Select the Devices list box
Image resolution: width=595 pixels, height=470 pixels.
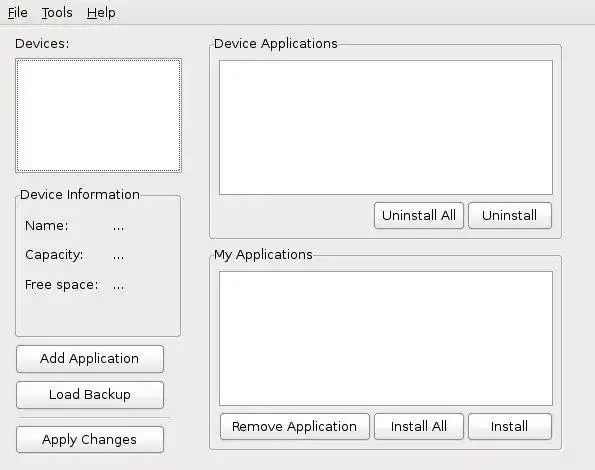[x=98, y=115]
